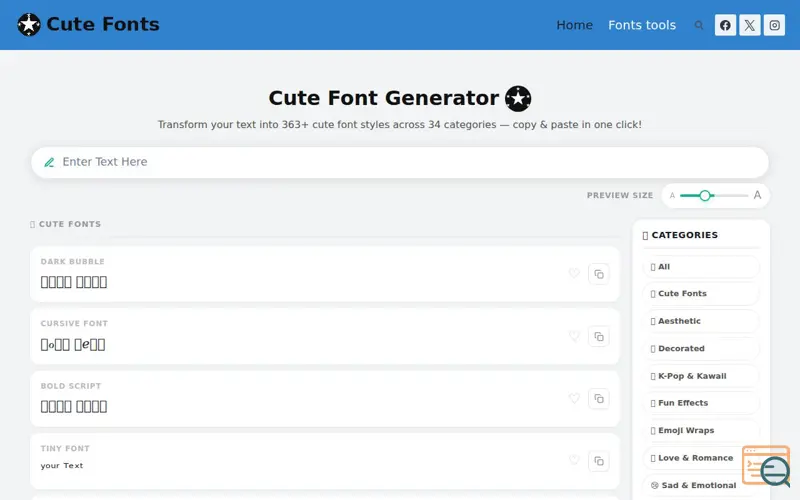Image resolution: width=800 pixels, height=500 pixels.
Task: Click the large A preview size icon
Action: coord(757,195)
